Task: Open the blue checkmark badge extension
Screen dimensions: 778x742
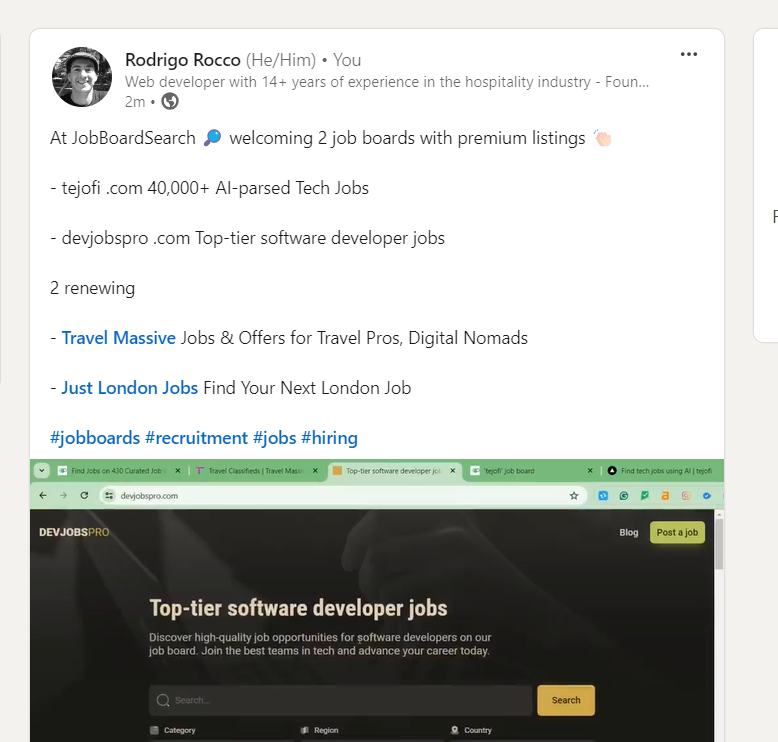Action: 707,495
